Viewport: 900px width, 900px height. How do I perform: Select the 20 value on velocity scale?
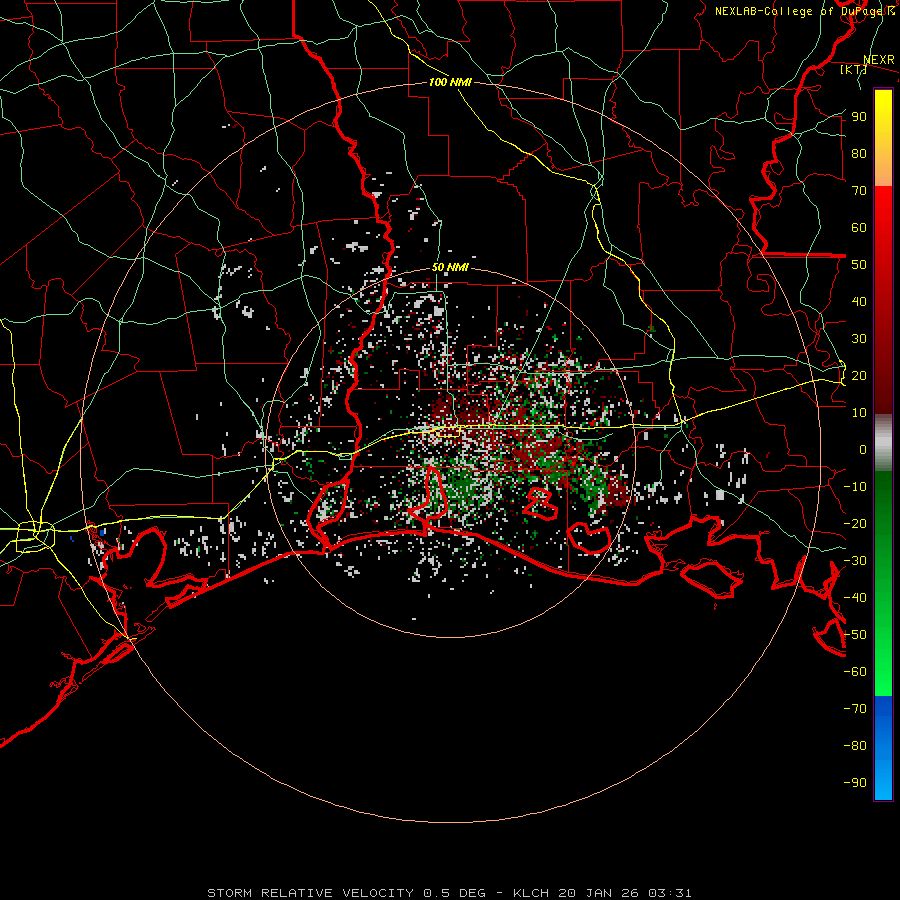[859, 376]
